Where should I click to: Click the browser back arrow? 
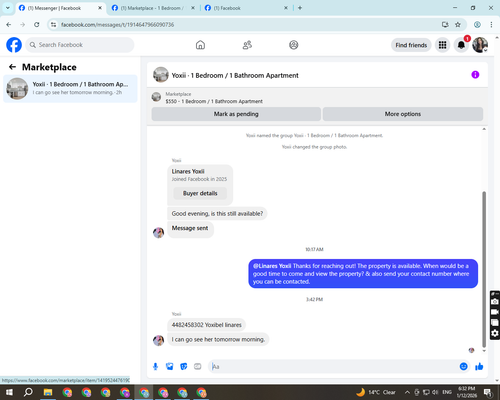click(9, 25)
